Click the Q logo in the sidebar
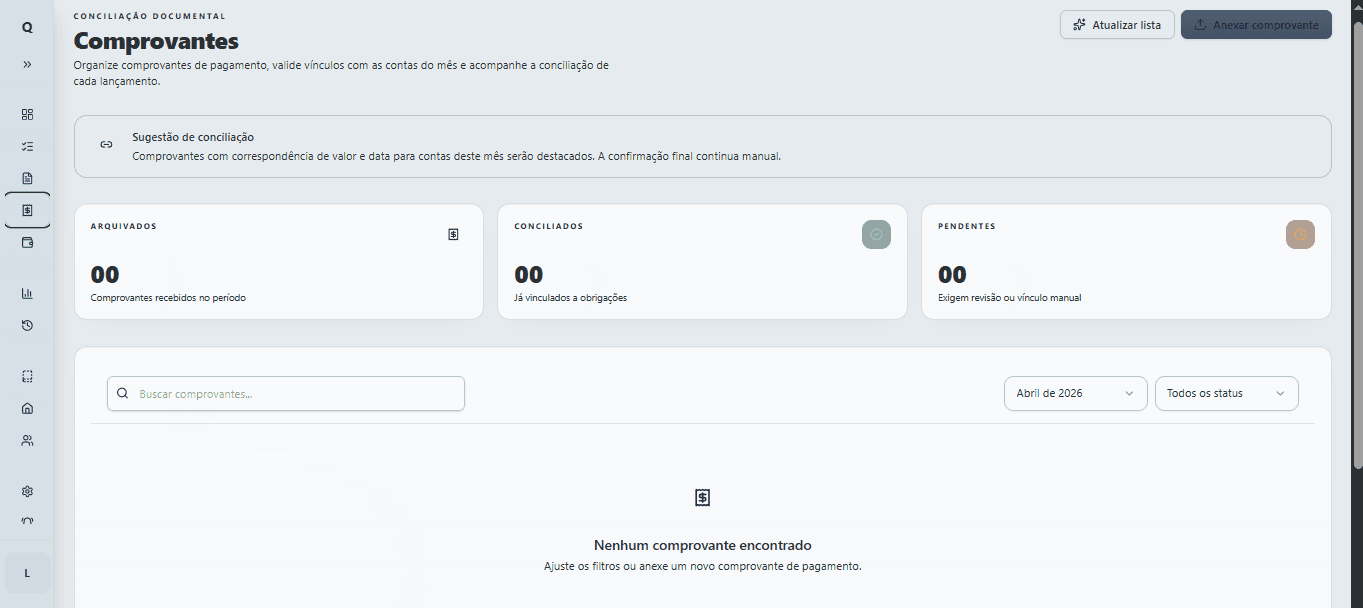The image size is (1363, 608). pyautogui.click(x=27, y=28)
